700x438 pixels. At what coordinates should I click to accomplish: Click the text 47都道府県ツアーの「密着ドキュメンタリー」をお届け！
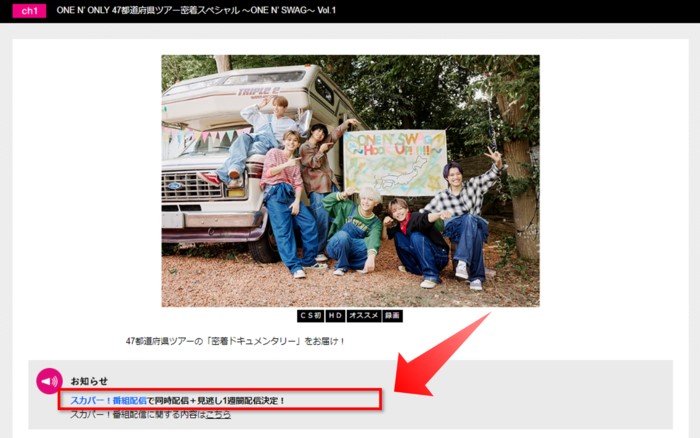(235, 341)
